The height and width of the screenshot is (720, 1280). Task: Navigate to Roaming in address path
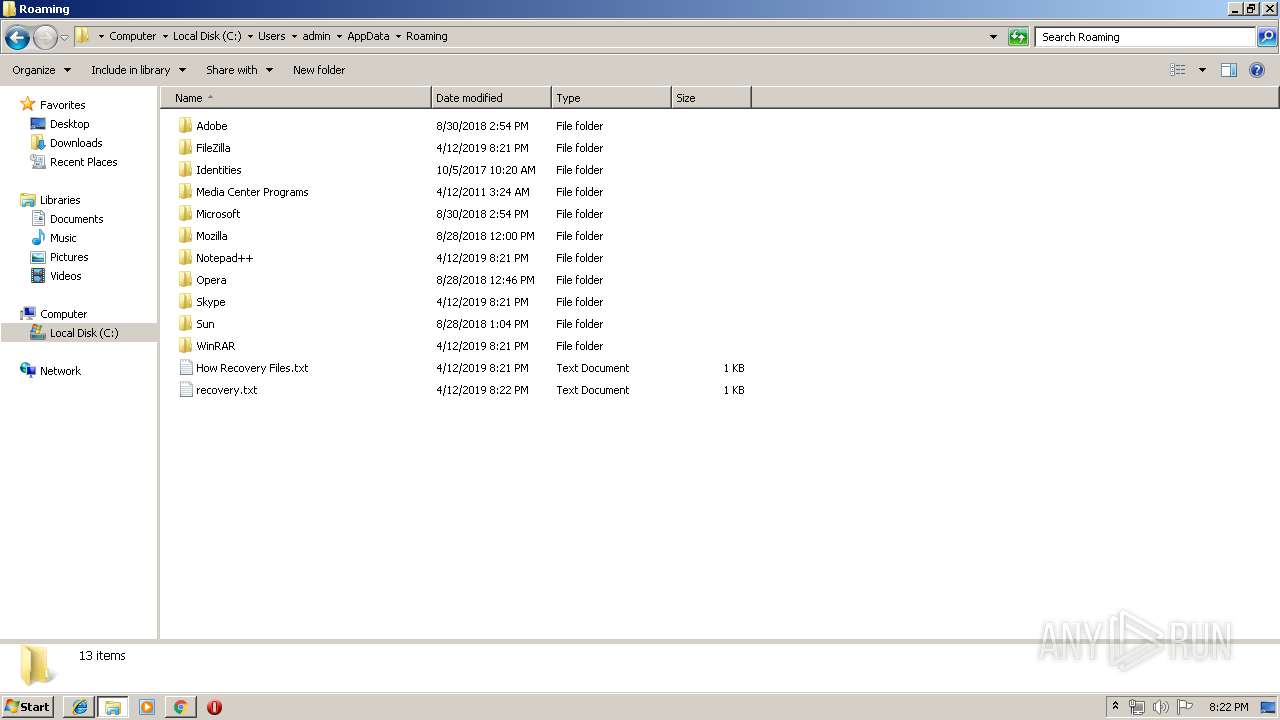(x=427, y=37)
